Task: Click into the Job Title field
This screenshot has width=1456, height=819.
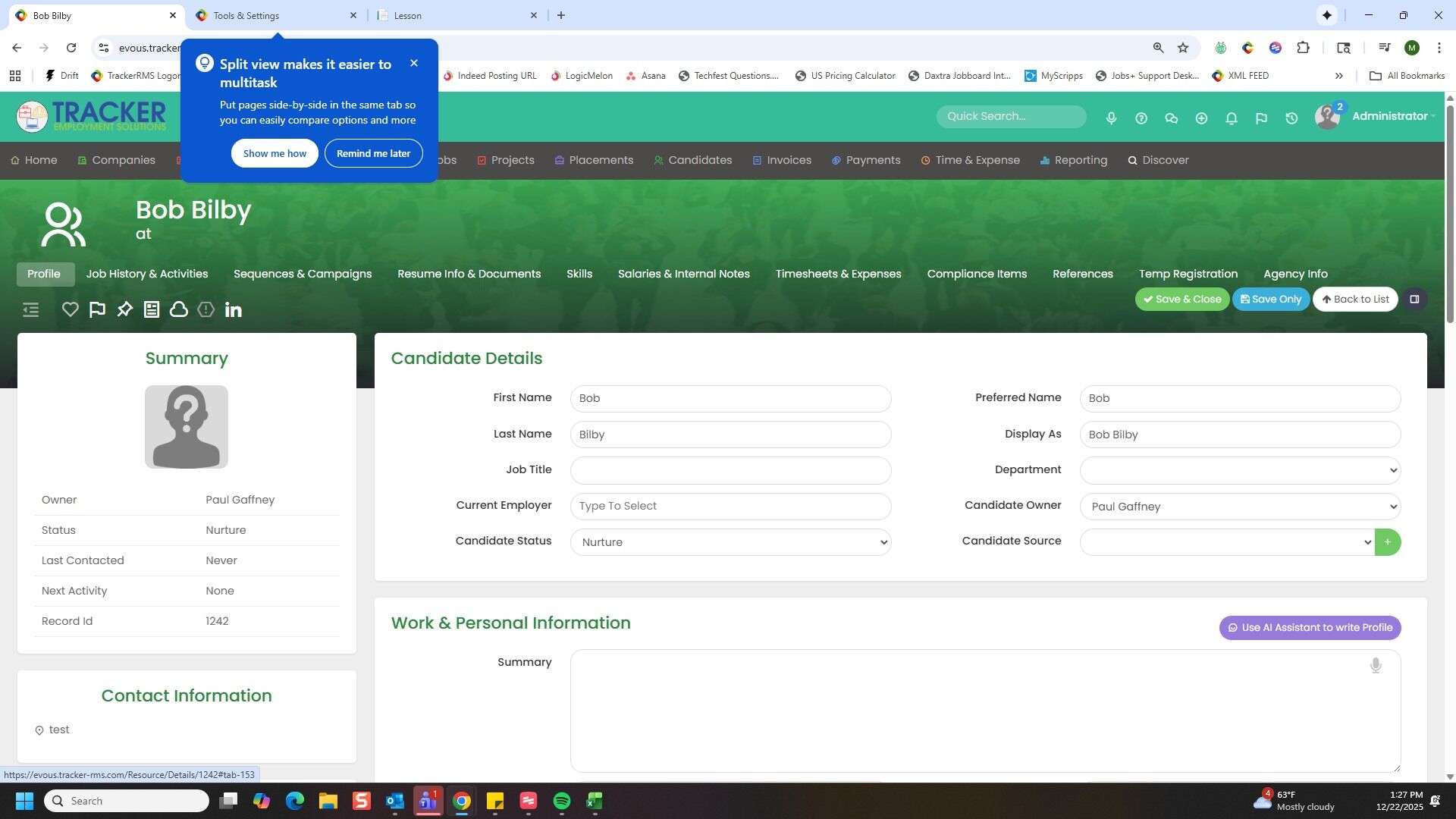Action: click(x=730, y=470)
